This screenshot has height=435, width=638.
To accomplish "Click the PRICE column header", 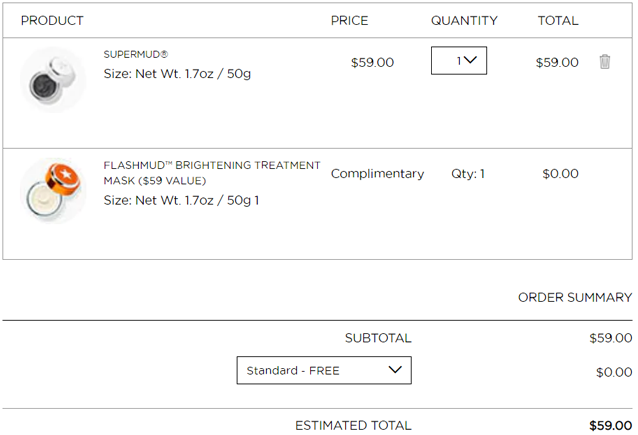I will tap(349, 20).
